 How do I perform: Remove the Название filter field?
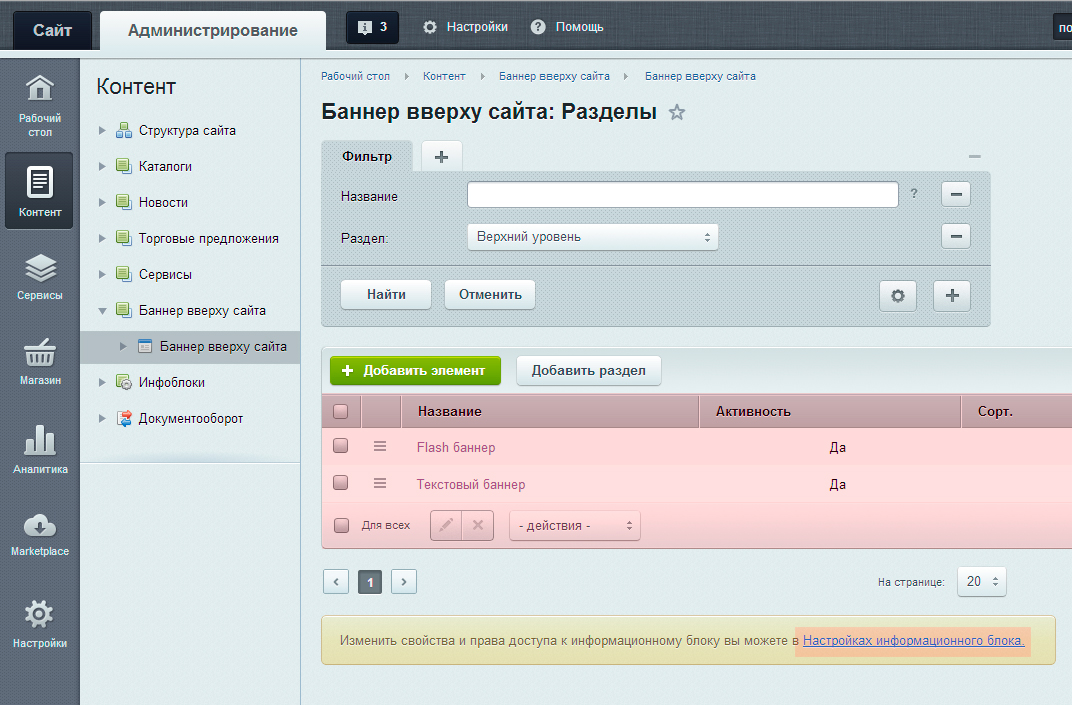(956, 194)
